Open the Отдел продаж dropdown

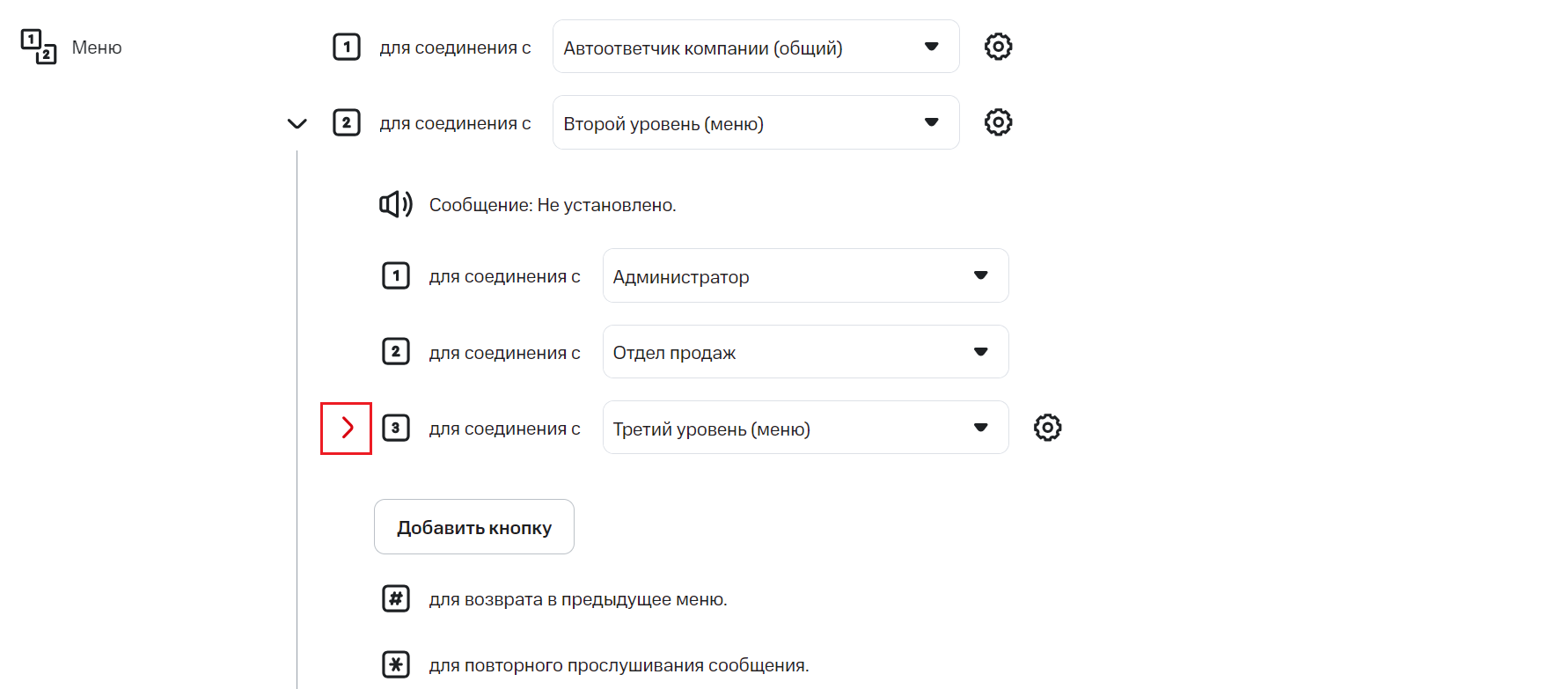tap(804, 352)
